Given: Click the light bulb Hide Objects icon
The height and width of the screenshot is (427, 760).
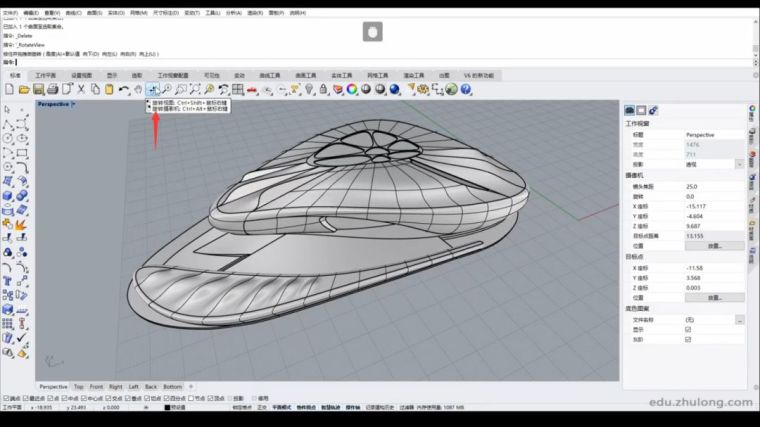Looking at the screenshot, I should coord(309,89).
